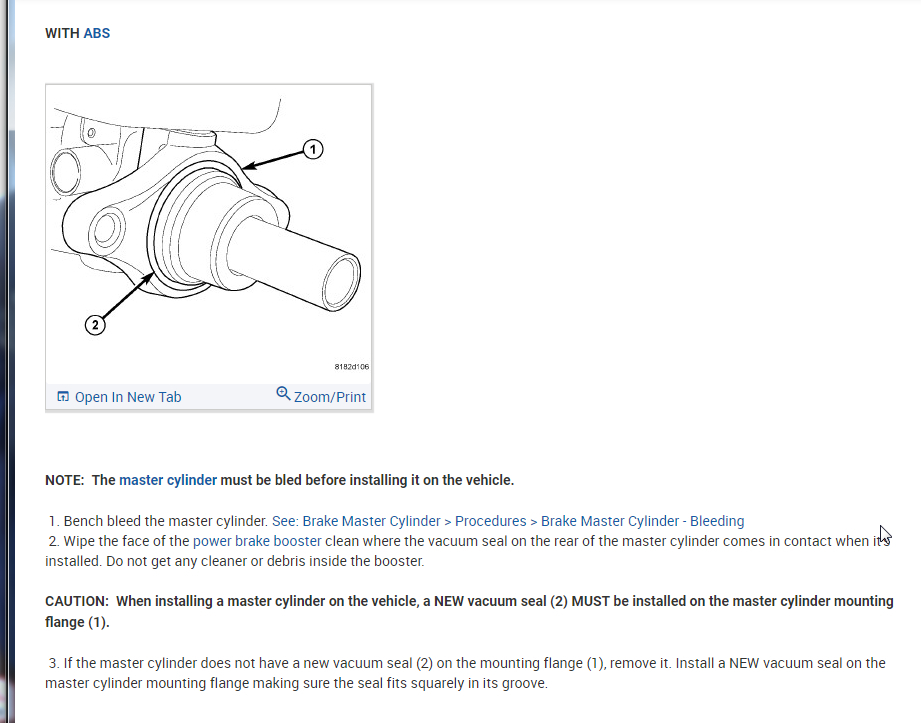Open the Zoom/Print text link
921x723 pixels.
point(330,397)
